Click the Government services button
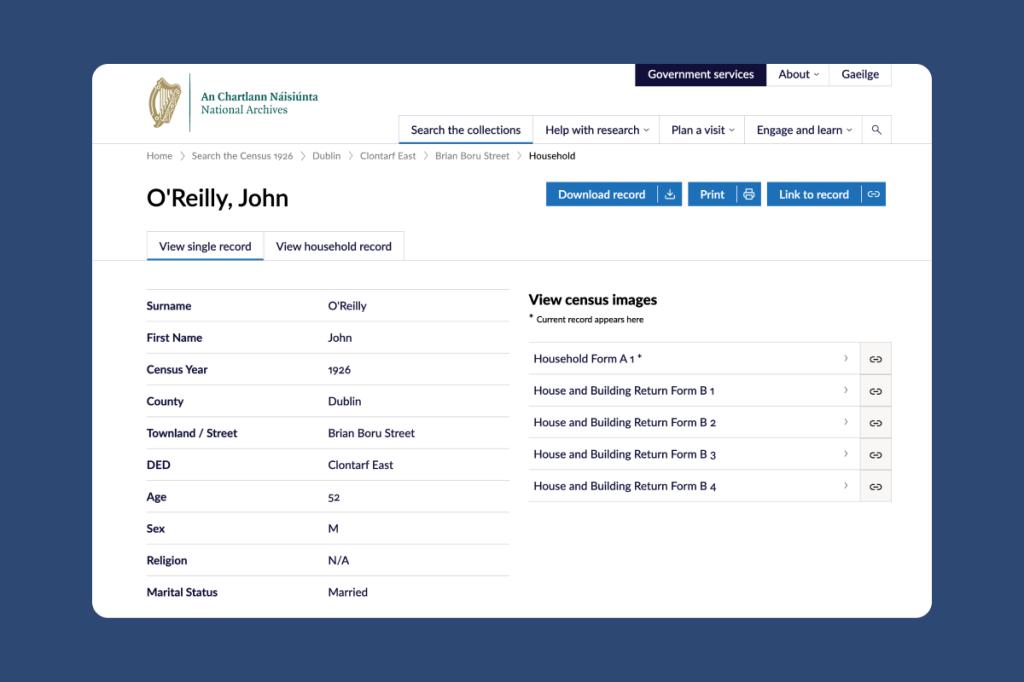Viewport: 1024px width, 682px height. tap(701, 74)
